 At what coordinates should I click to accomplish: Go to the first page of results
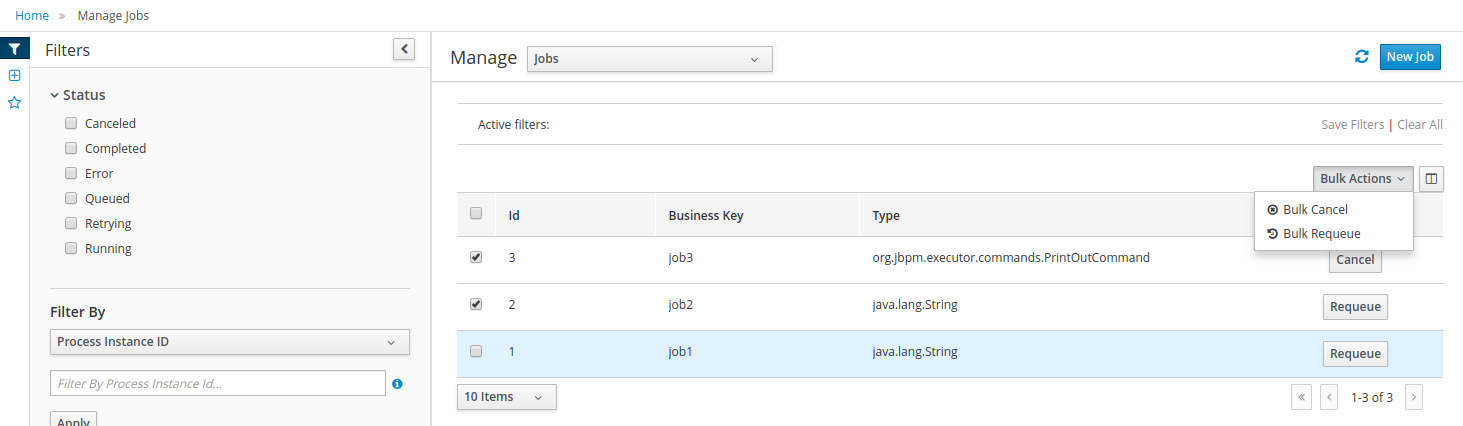coord(1301,397)
